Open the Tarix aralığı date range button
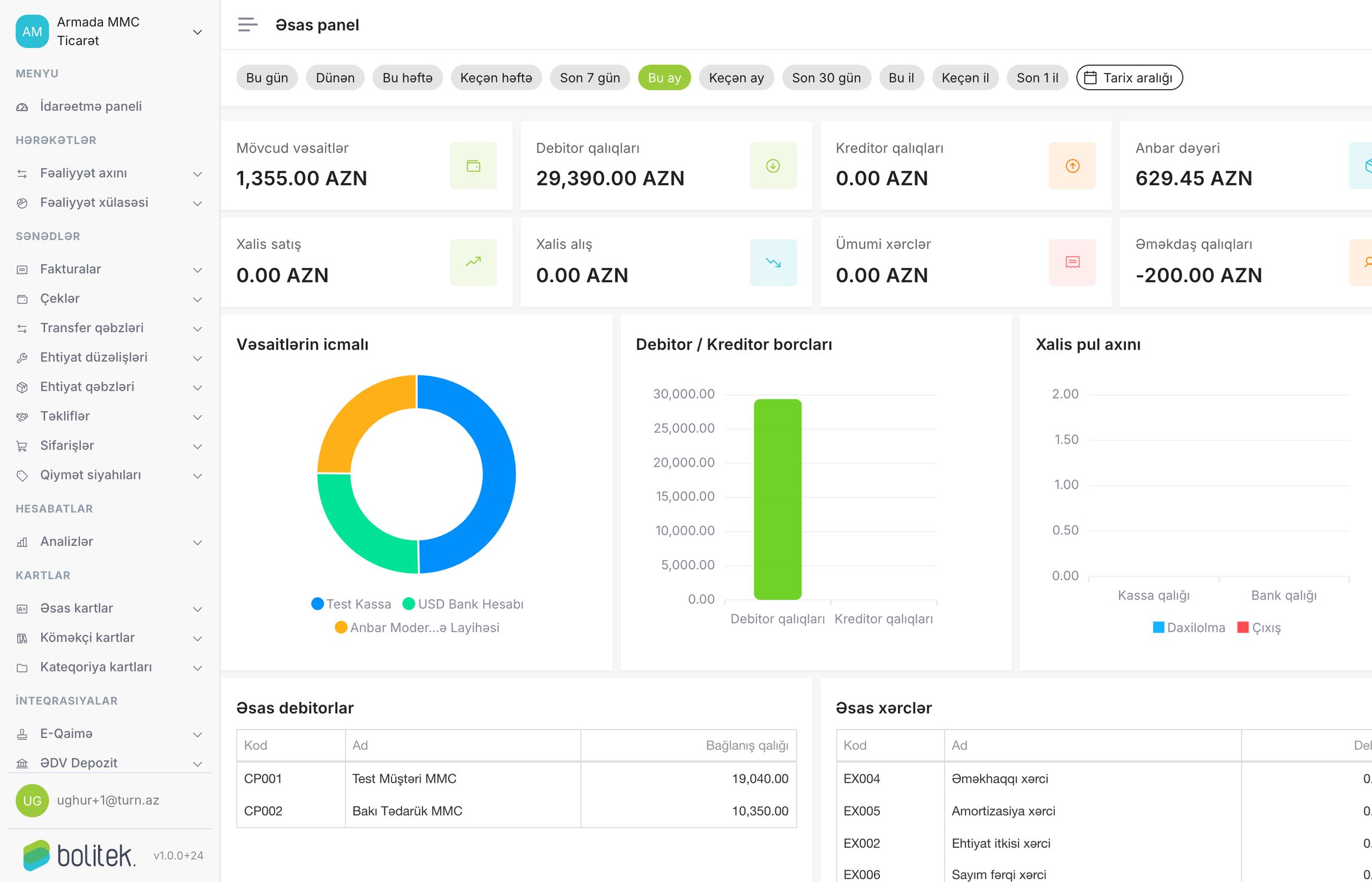 (1129, 78)
